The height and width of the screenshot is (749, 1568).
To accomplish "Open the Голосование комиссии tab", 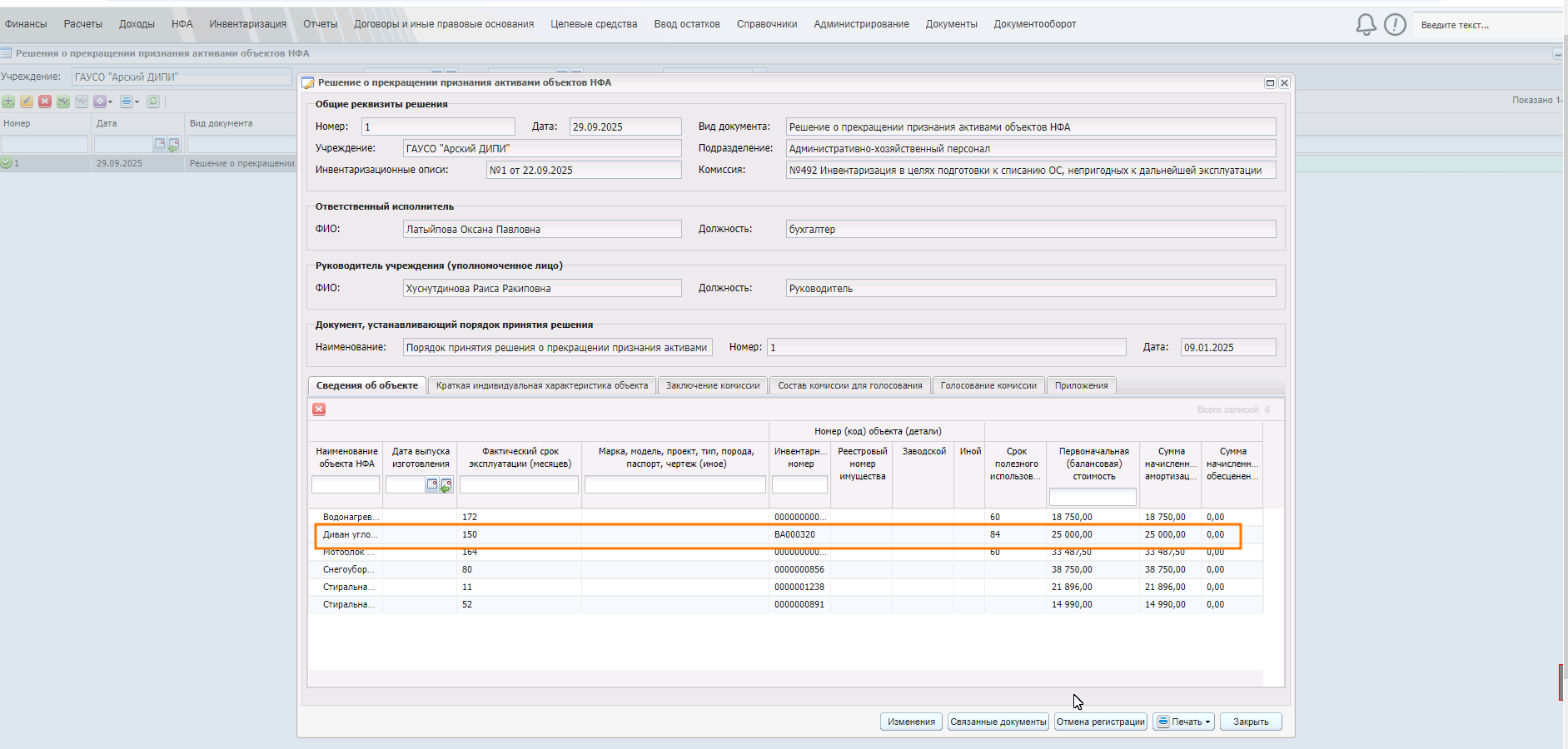I will [988, 385].
